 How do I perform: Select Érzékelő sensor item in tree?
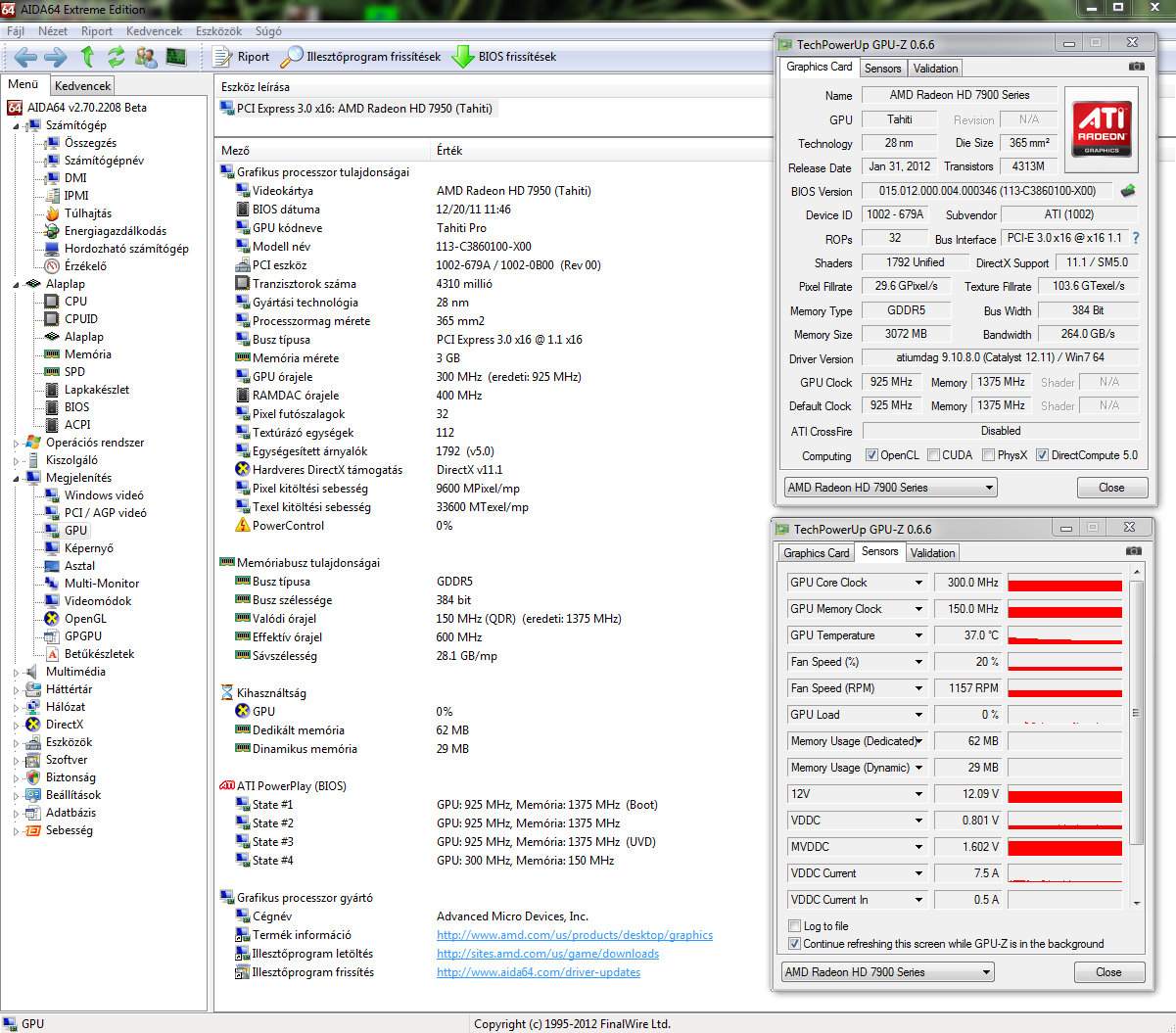click(x=75, y=266)
